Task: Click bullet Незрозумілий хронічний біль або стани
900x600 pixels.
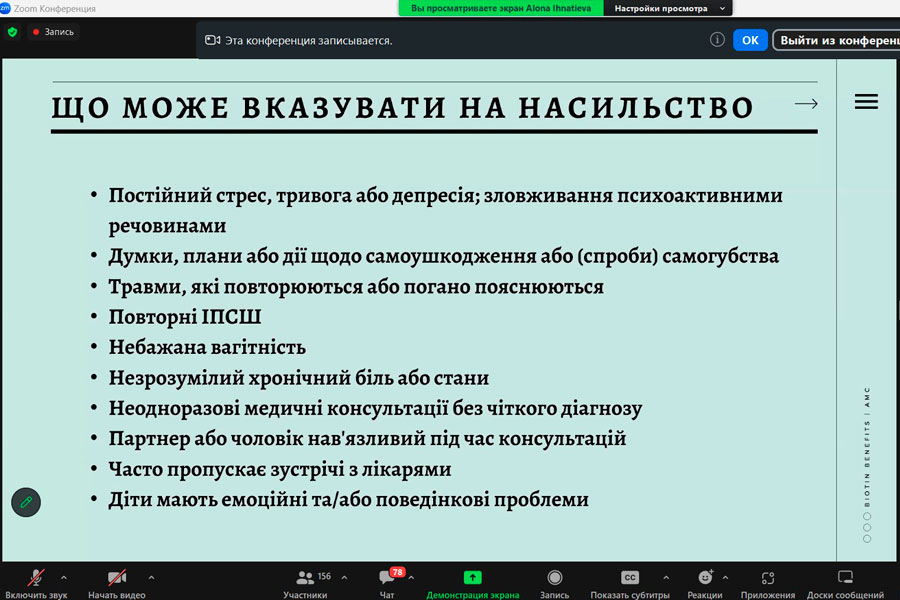Action: pos(298,378)
